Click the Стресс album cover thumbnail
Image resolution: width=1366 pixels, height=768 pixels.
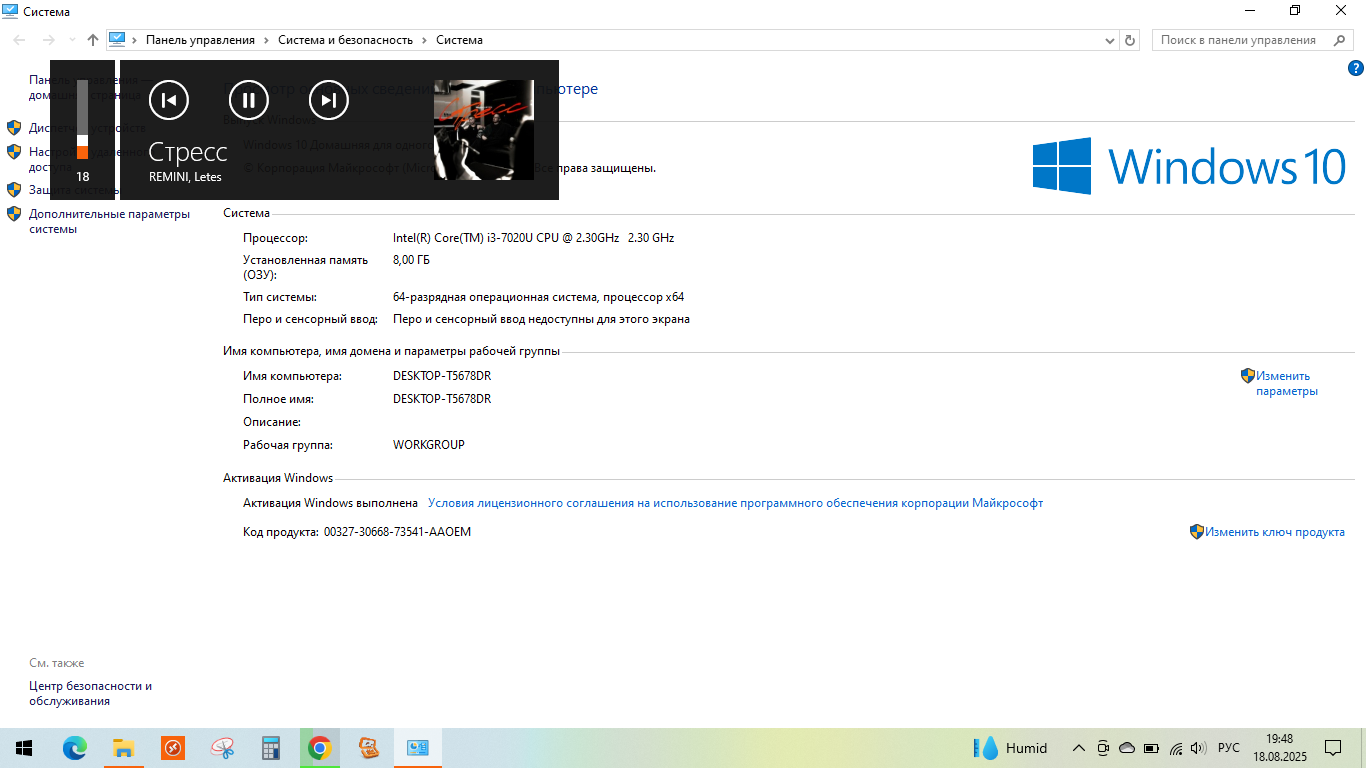point(483,130)
